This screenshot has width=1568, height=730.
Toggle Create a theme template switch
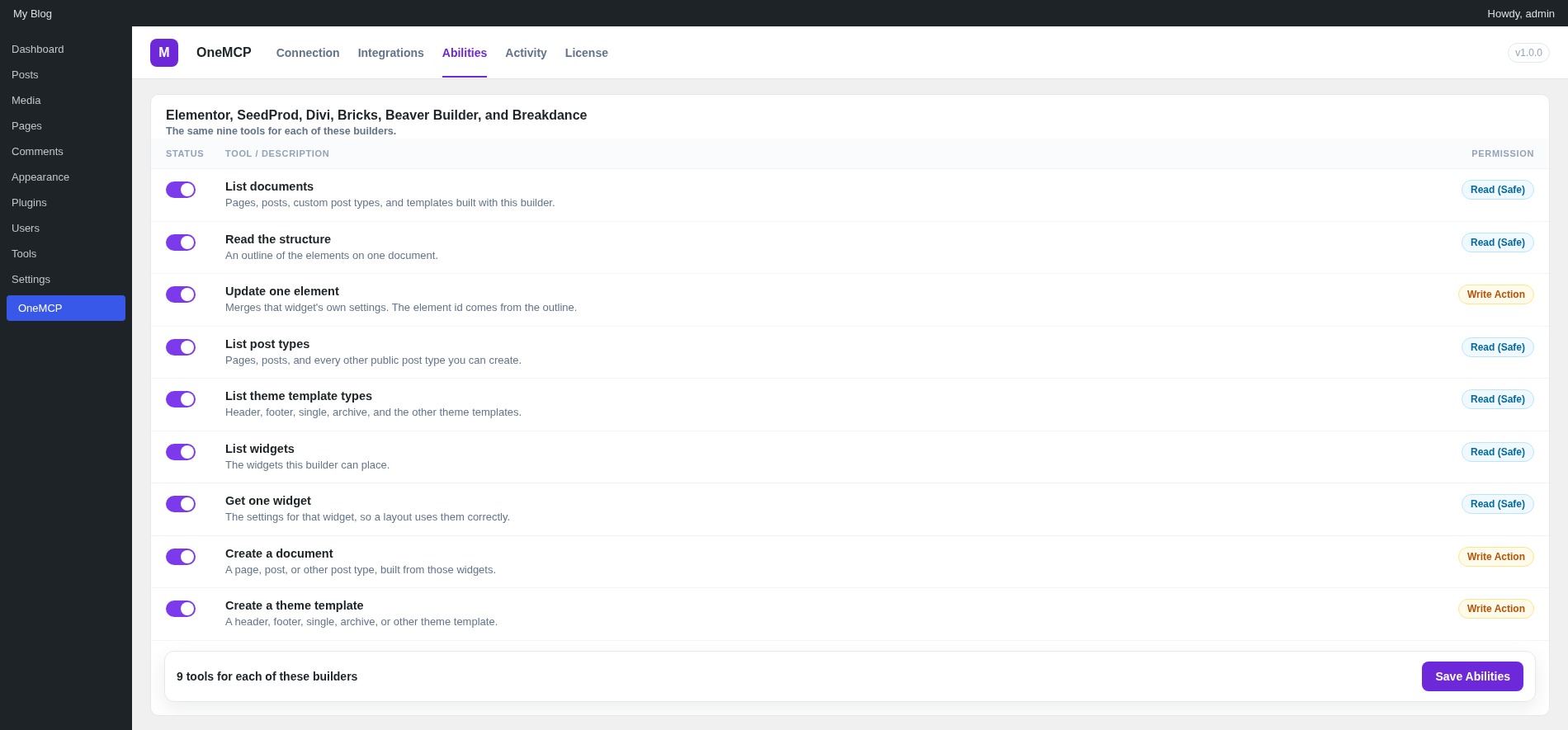[181, 609]
